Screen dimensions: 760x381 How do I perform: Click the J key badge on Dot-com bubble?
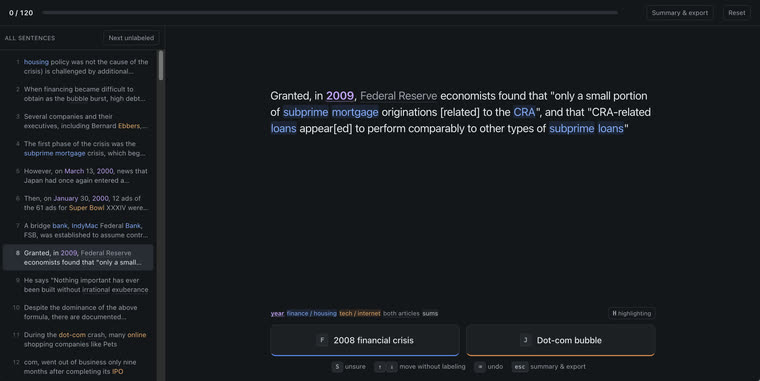coord(525,340)
